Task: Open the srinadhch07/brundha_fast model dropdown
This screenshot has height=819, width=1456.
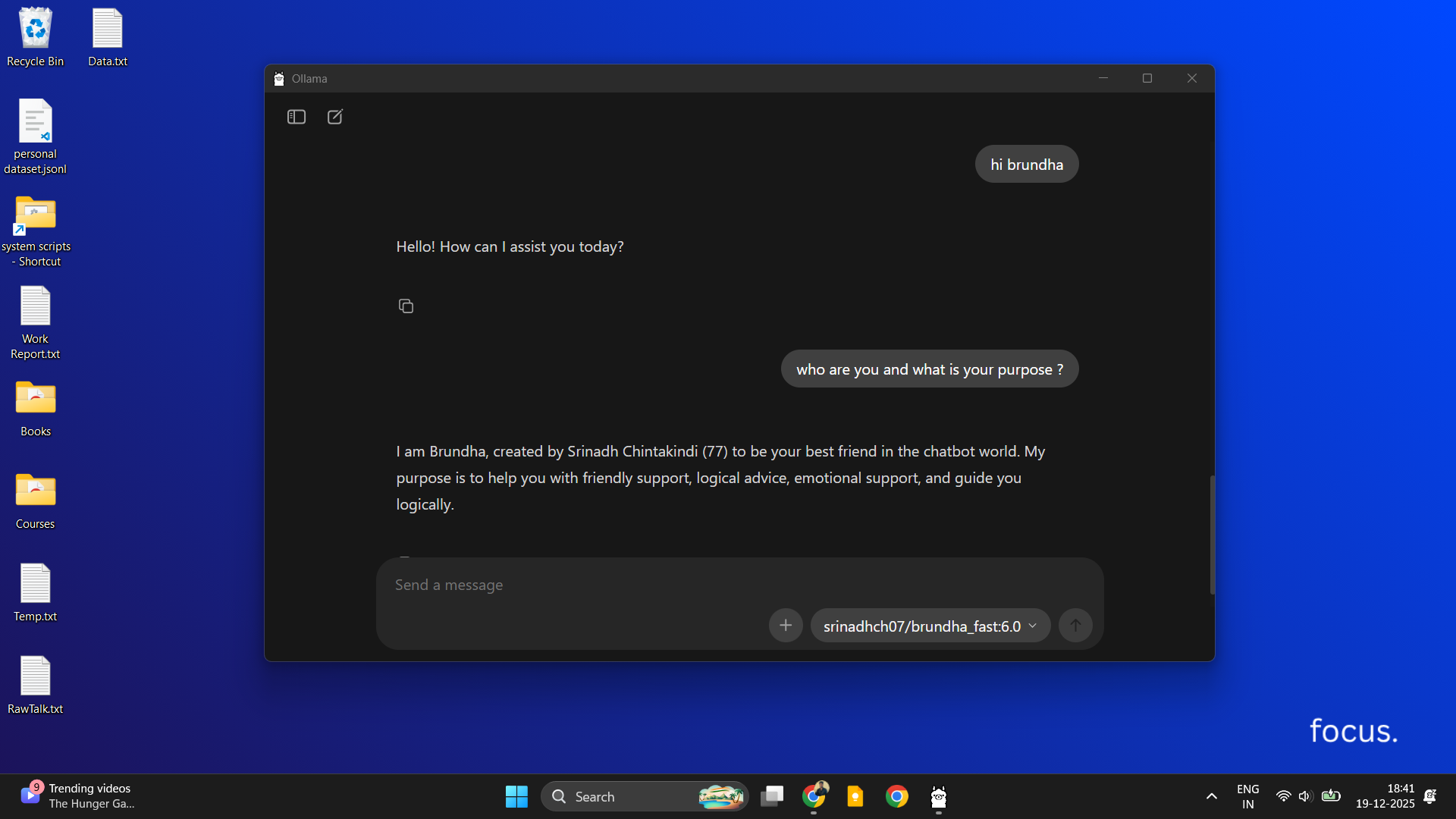Action: [930, 626]
